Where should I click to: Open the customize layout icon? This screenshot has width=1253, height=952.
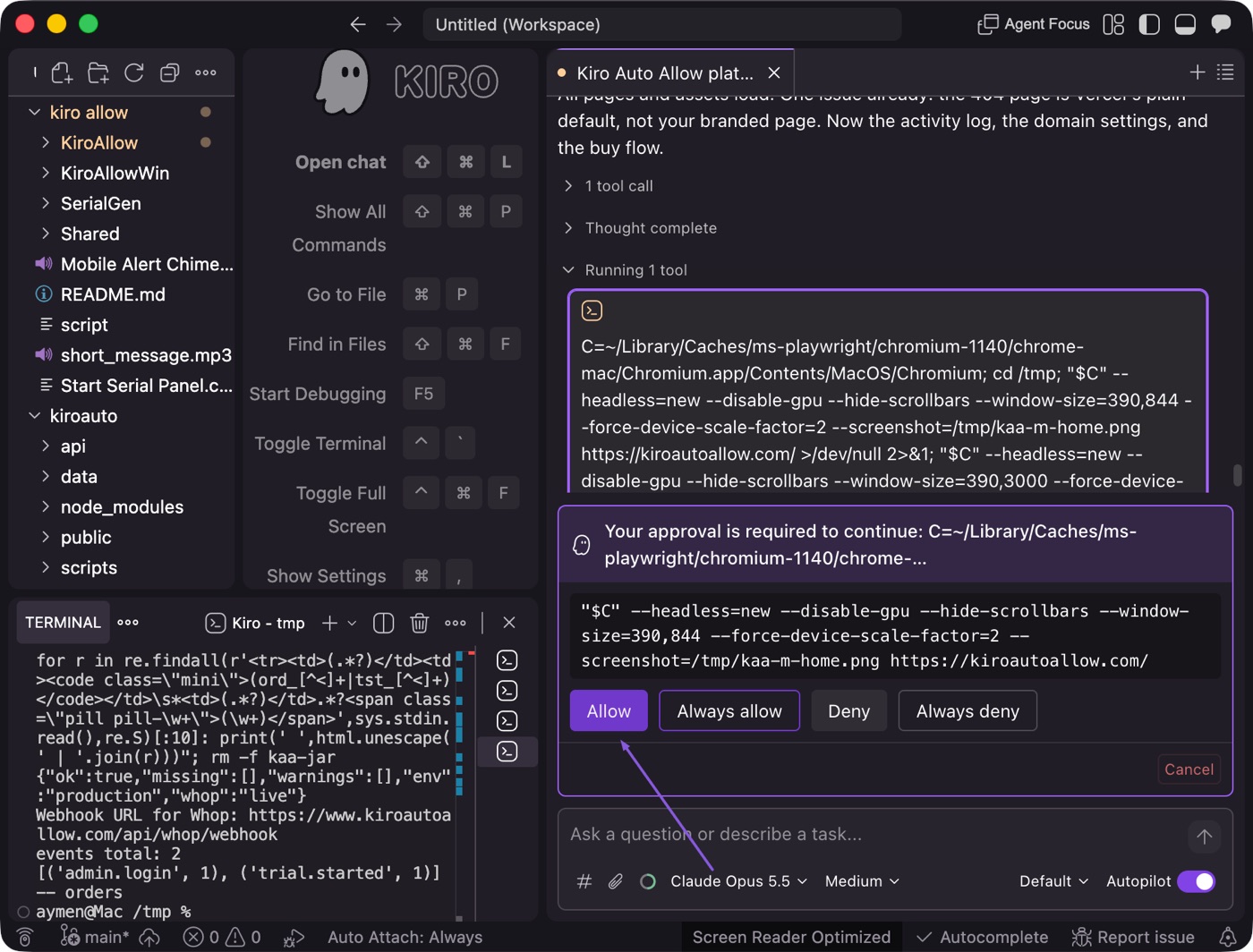(x=1113, y=24)
